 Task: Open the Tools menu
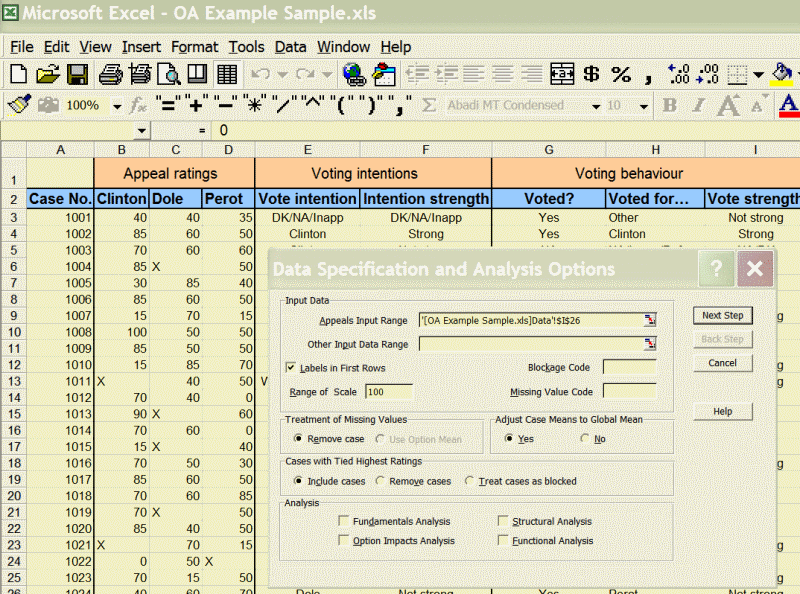246,47
